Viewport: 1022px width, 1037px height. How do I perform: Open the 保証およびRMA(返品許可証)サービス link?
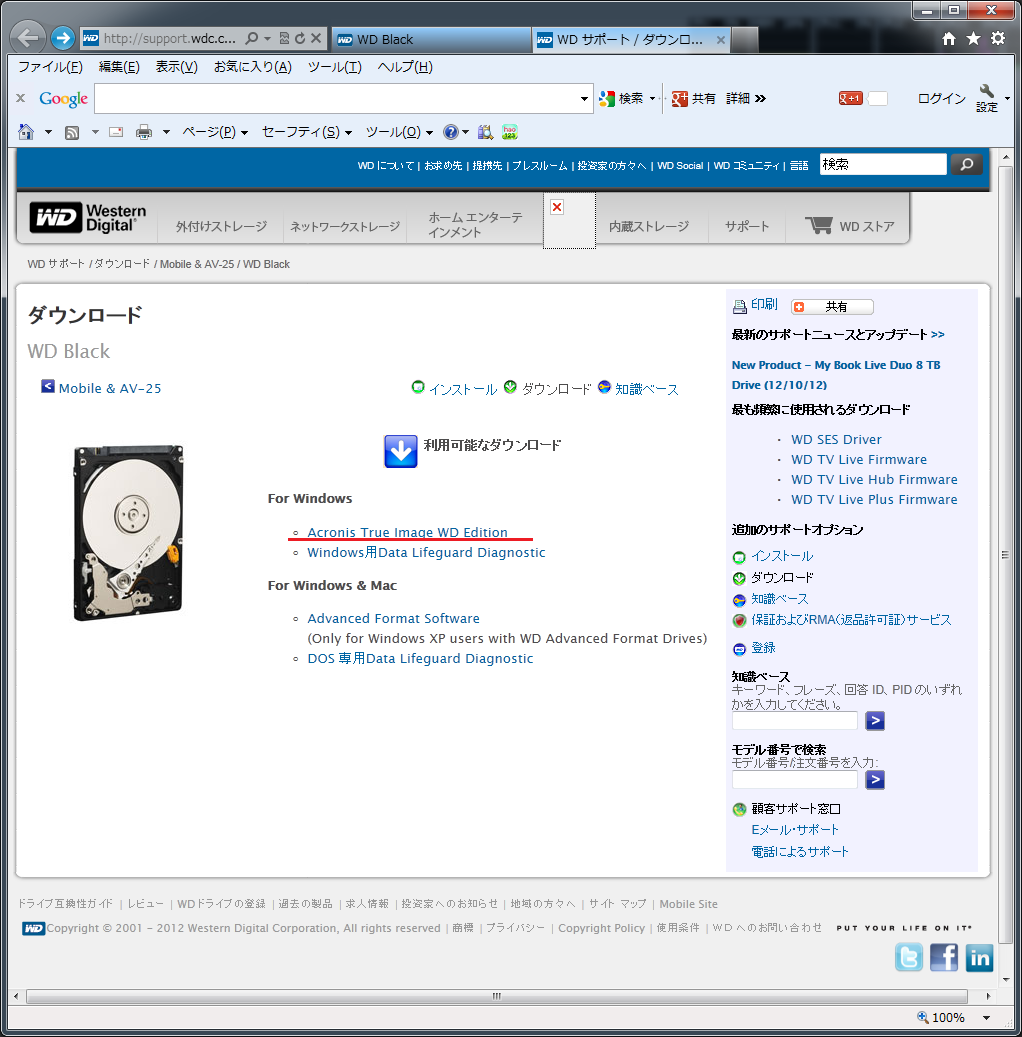(851, 620)
